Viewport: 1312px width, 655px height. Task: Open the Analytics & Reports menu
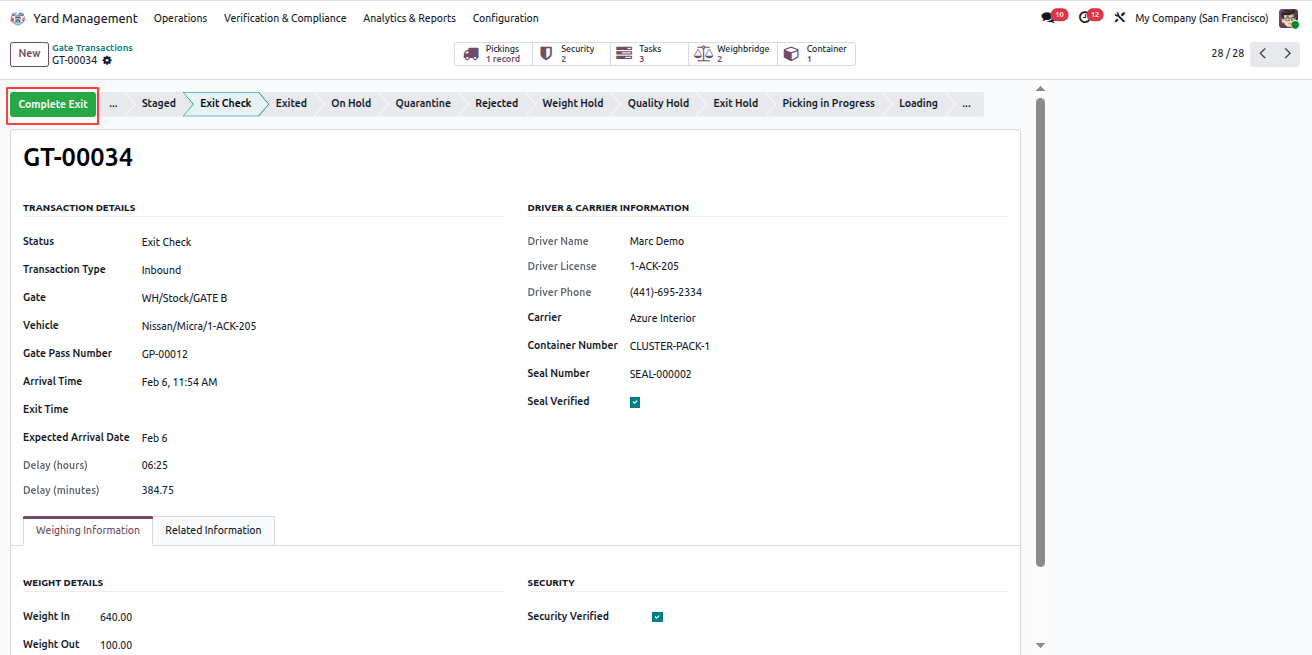[409, 18]
